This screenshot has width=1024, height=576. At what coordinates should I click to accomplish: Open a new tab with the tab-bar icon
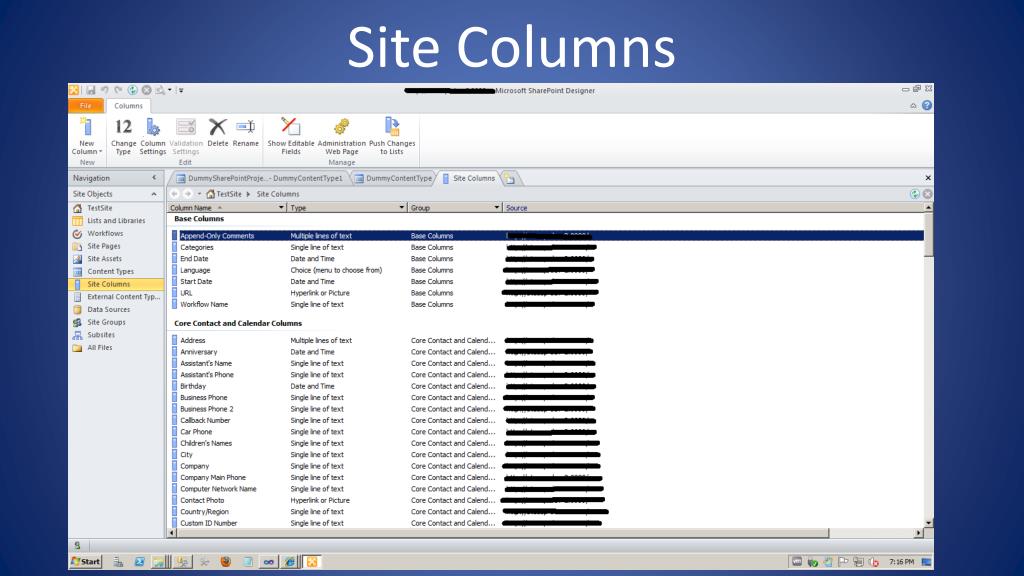[510, 178]
